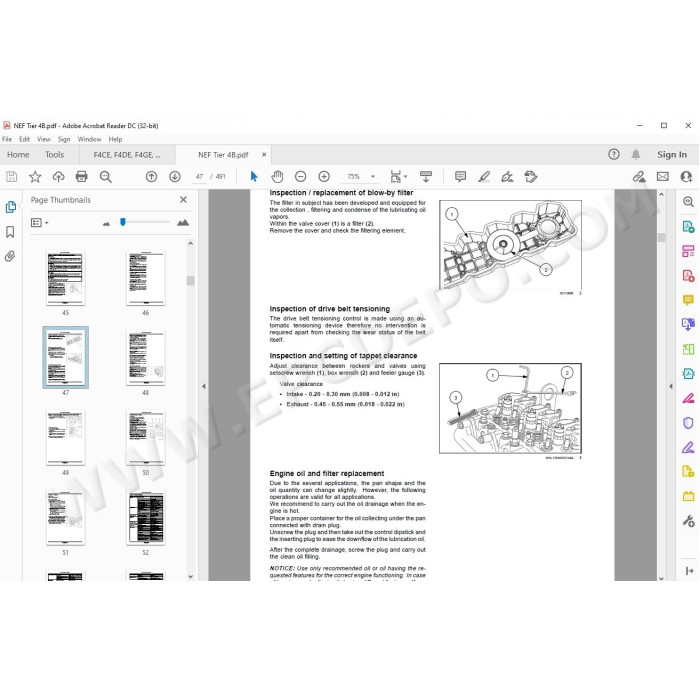Open the share with others person icon
Viewport: 700px width, 700px height.
(686, 177)
